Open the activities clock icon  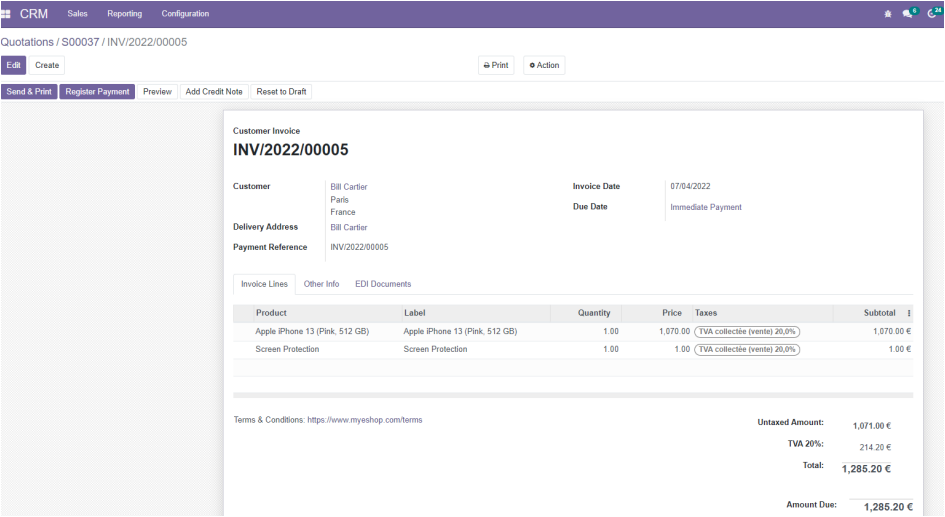click(x=932, y=14)
